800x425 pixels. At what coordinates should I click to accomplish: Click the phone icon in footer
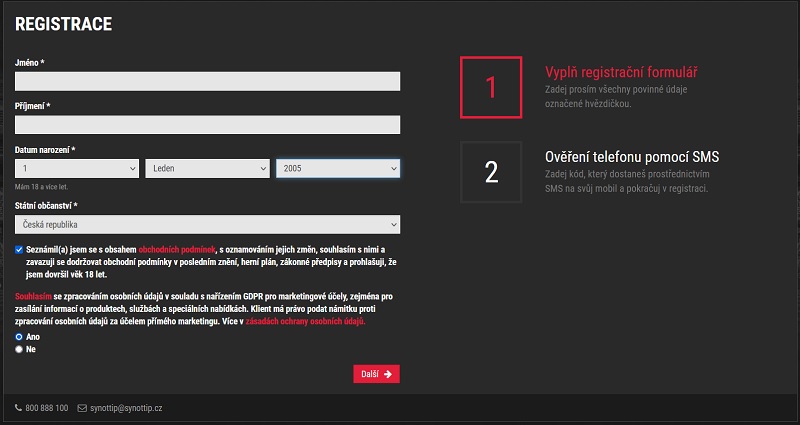18,408
